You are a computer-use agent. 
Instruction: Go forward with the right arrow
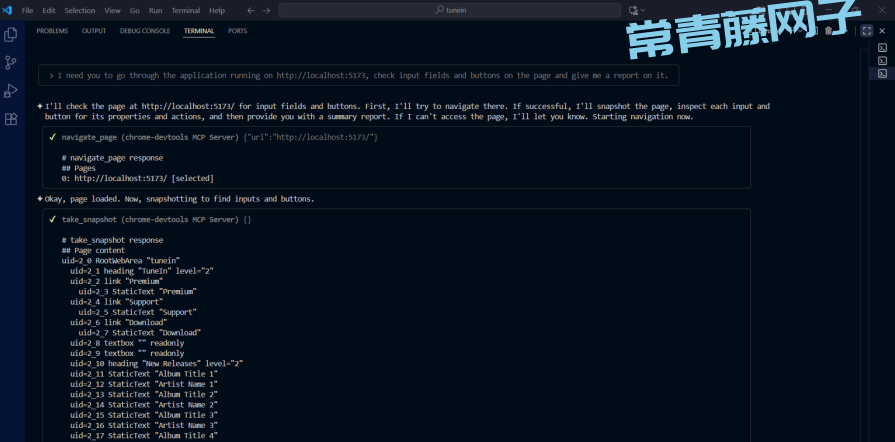266,10
